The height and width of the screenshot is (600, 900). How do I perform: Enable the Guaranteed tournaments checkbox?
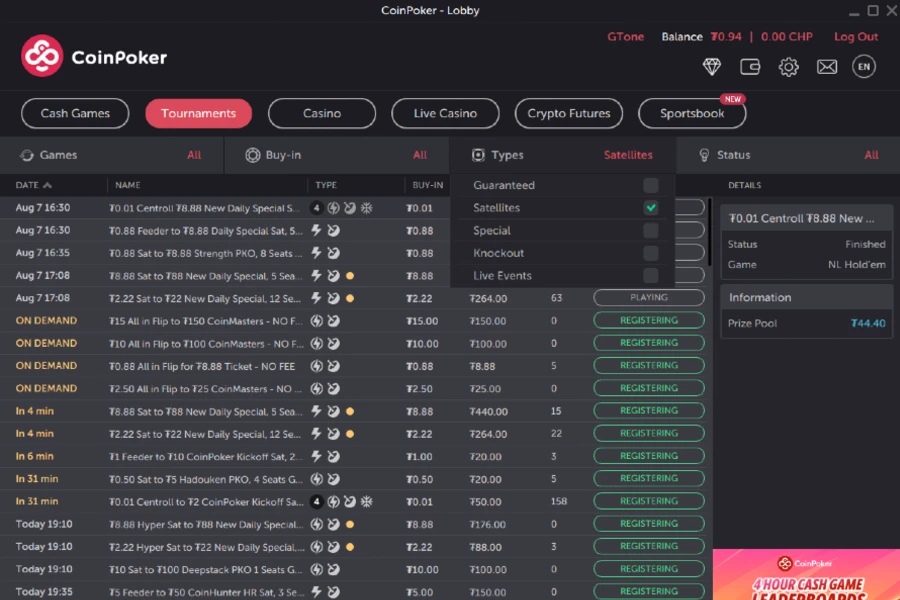(x=651, y=186)
